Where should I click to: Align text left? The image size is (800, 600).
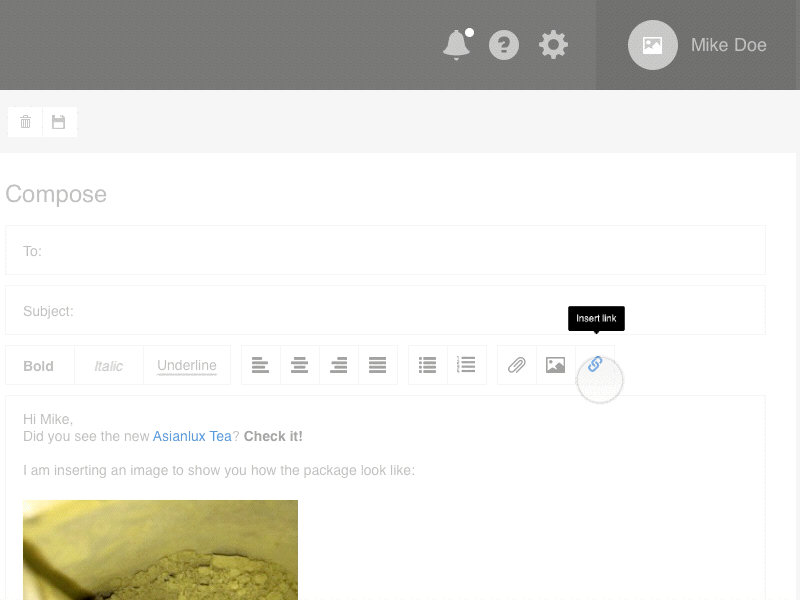pyautogui.click(x=260, y=365)
